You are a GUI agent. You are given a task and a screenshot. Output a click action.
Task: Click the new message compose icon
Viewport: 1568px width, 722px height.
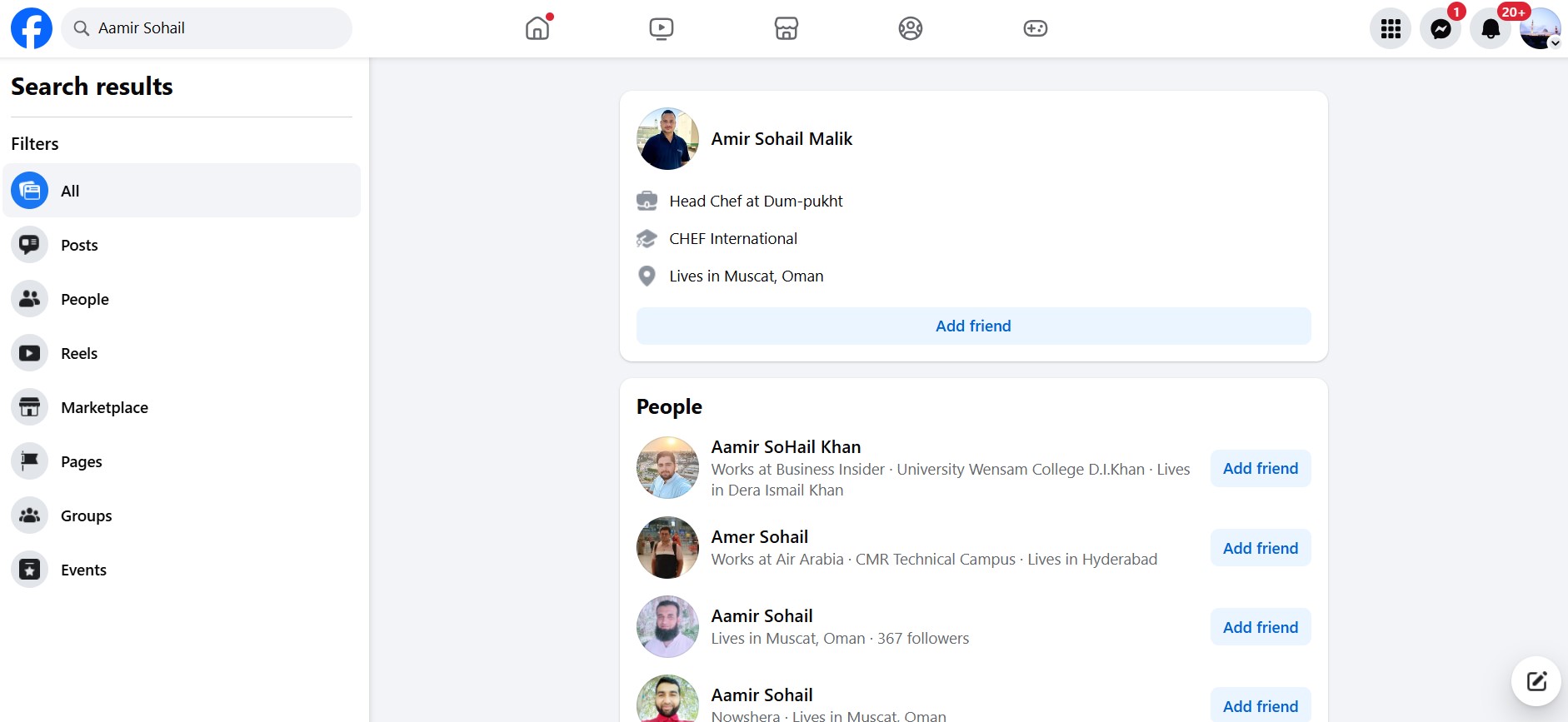pyautogui.click(x=1536, y=681)
